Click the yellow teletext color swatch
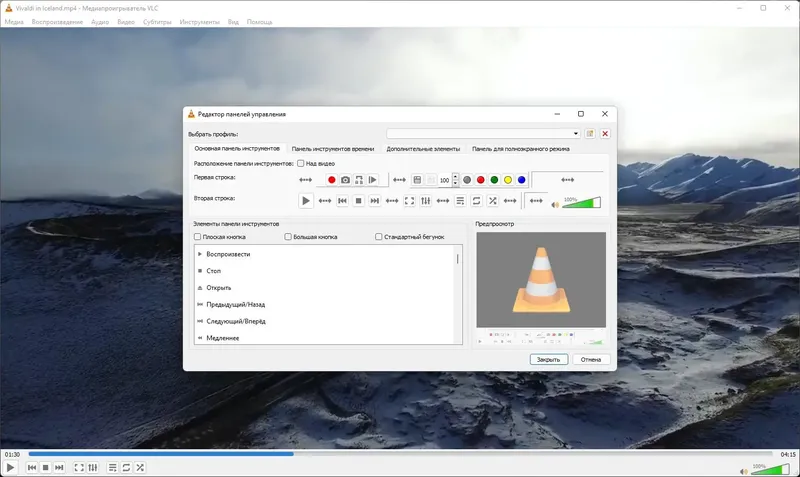 tap(508, 180)
